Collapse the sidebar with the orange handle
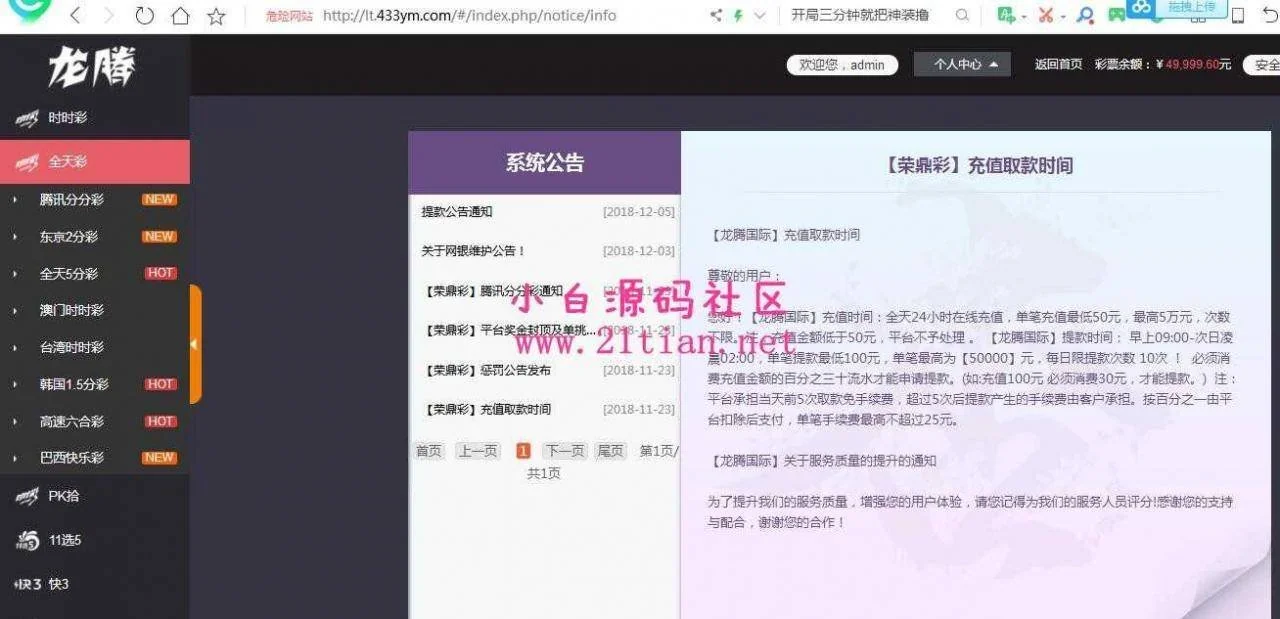Screen dimensions: 1280x619 pyautogui.click(x=195, y=344)
